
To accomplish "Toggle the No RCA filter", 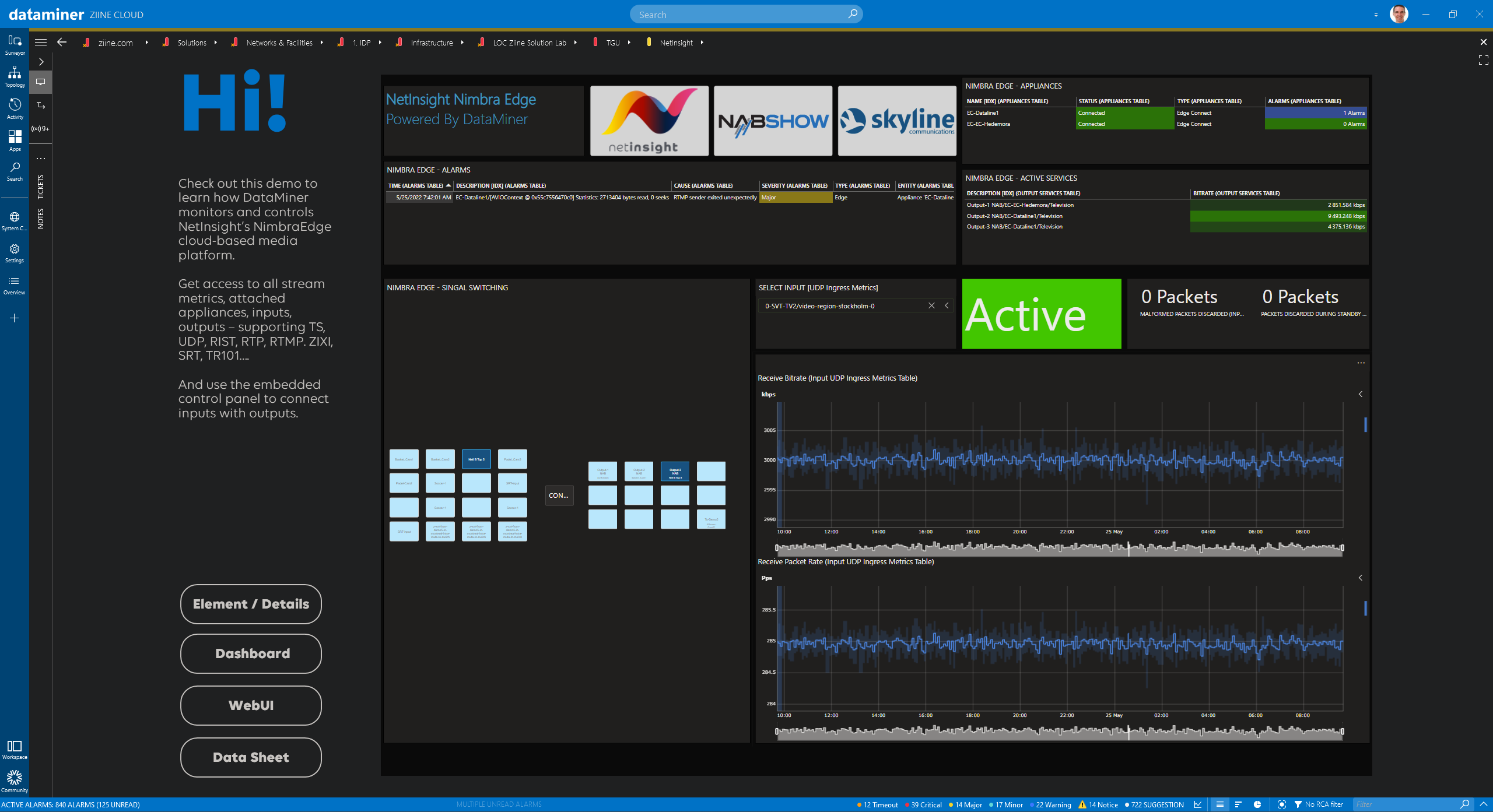I will (x=1318, y=804).
